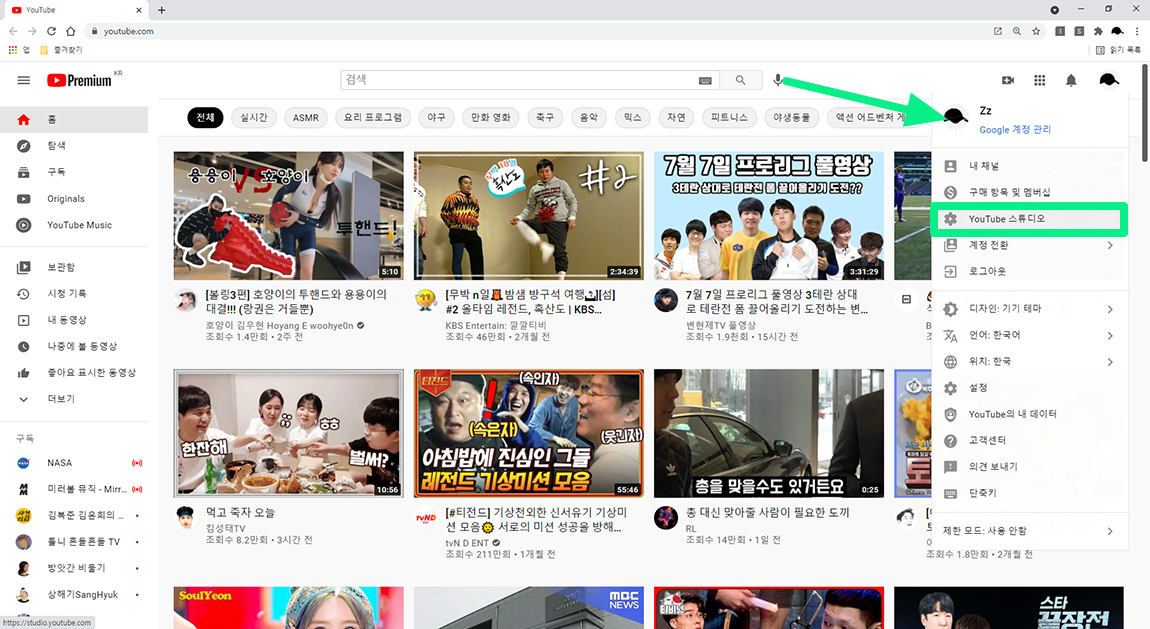The image size is (1150, 629).
Task: Open 보관함 library
Action: click(74, 268)
